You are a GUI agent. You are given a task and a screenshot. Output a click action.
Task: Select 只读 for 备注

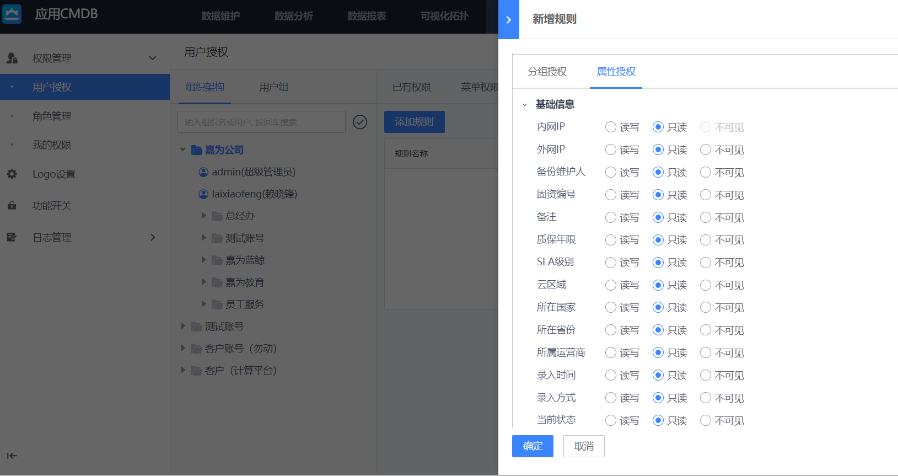pyautogui.click(x=658, y=217)
